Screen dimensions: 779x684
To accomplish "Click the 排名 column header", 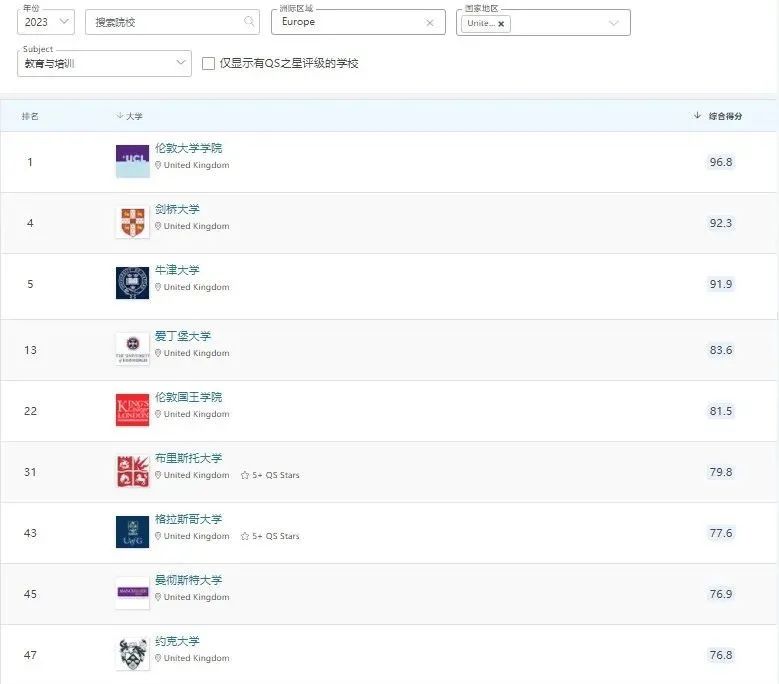I will (x=30, y=116).
